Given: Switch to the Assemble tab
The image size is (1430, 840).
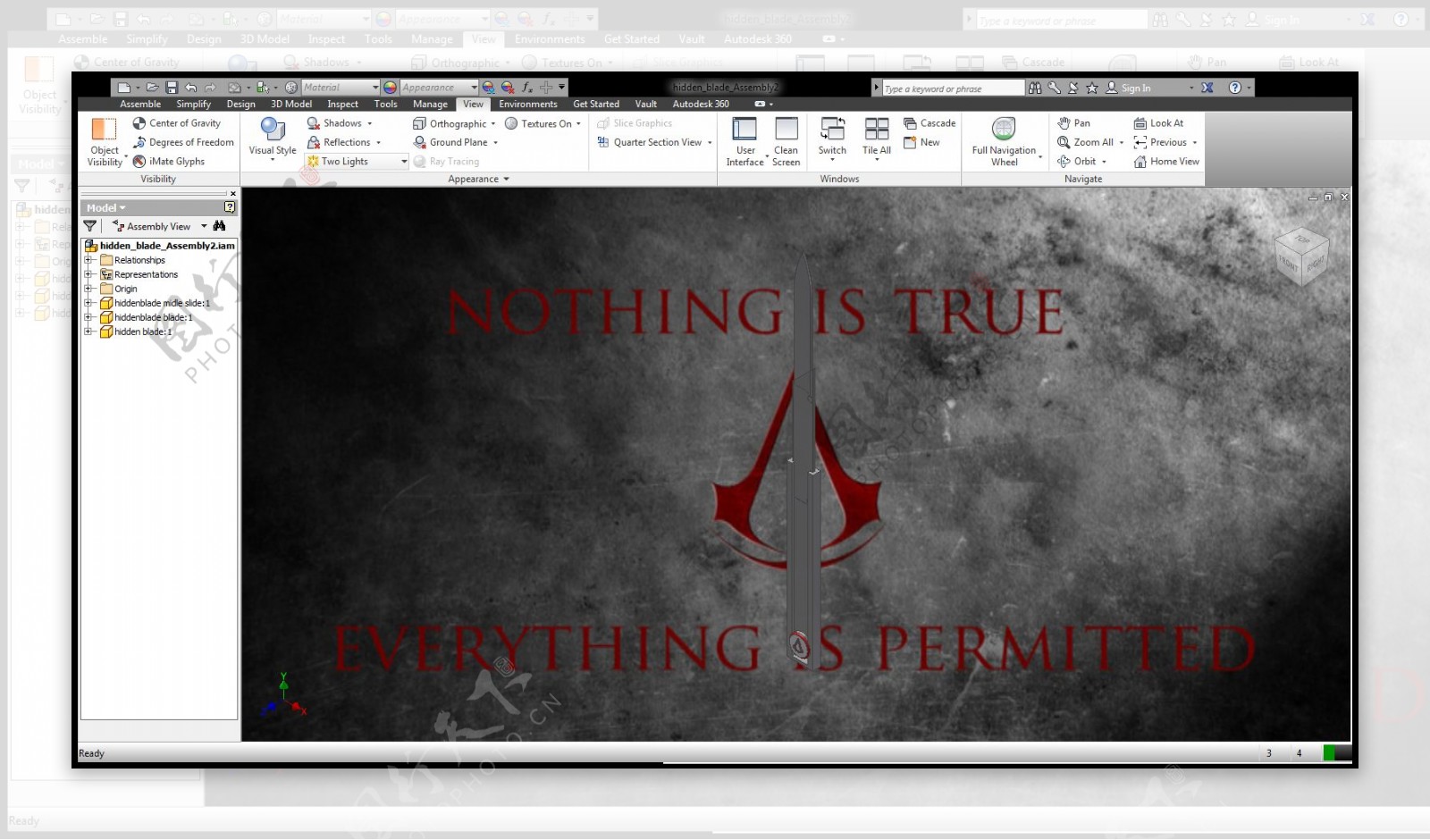Looking at the screenshot, I should click(x=140, y=105).
